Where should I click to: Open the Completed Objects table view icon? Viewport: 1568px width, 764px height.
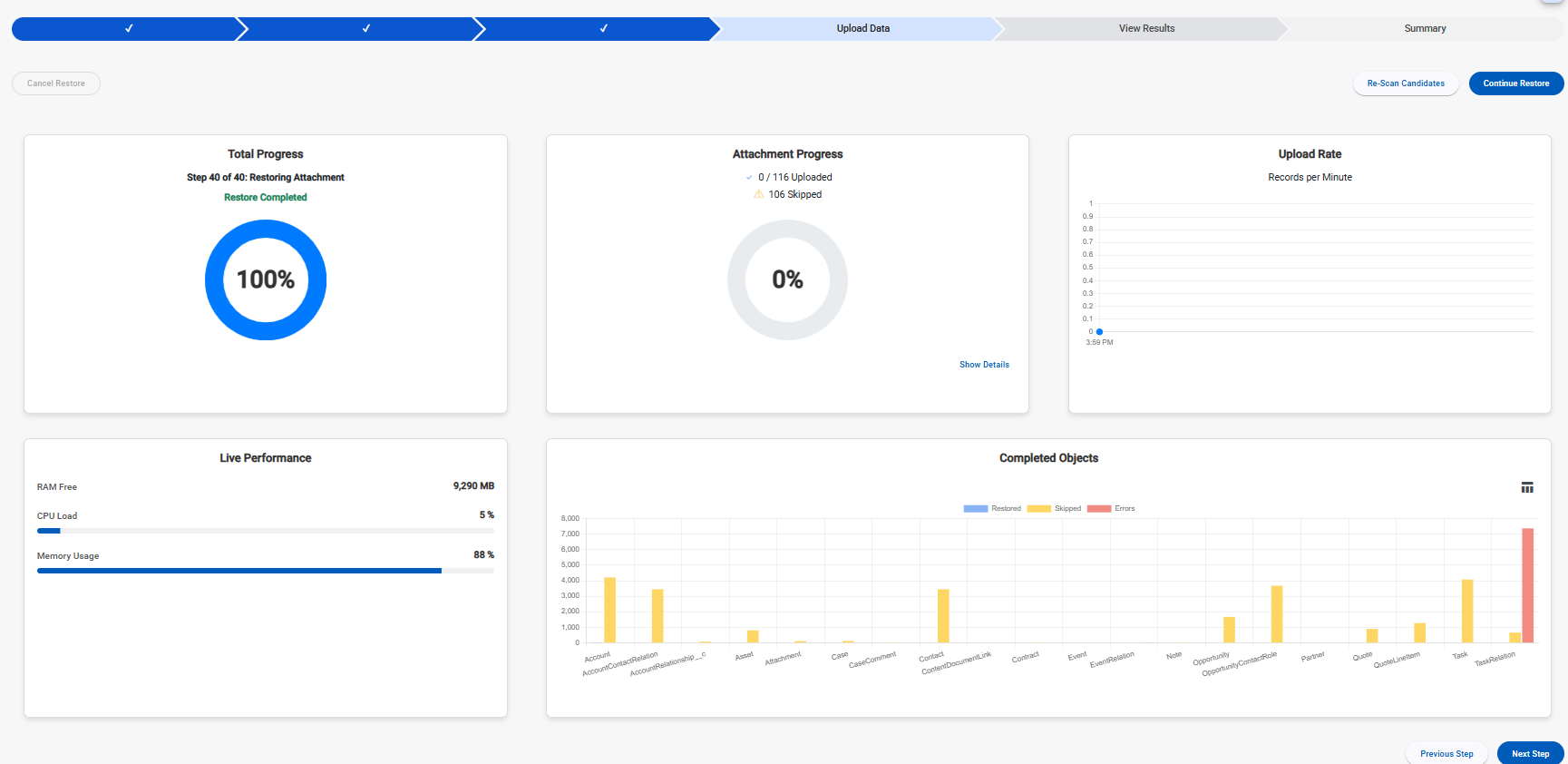[1527, 488]
